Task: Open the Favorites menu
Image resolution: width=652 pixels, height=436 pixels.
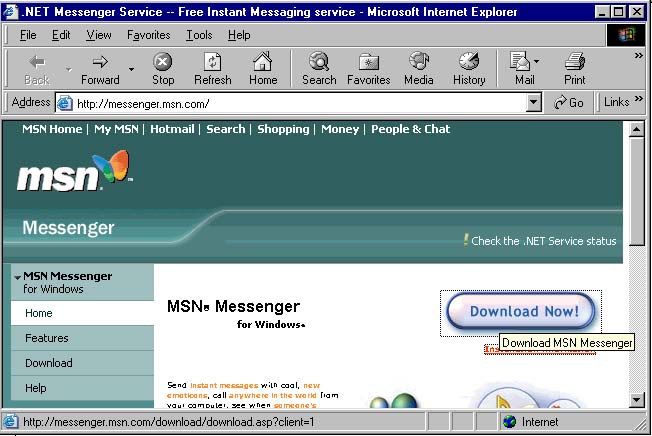Action: (148, 35)
